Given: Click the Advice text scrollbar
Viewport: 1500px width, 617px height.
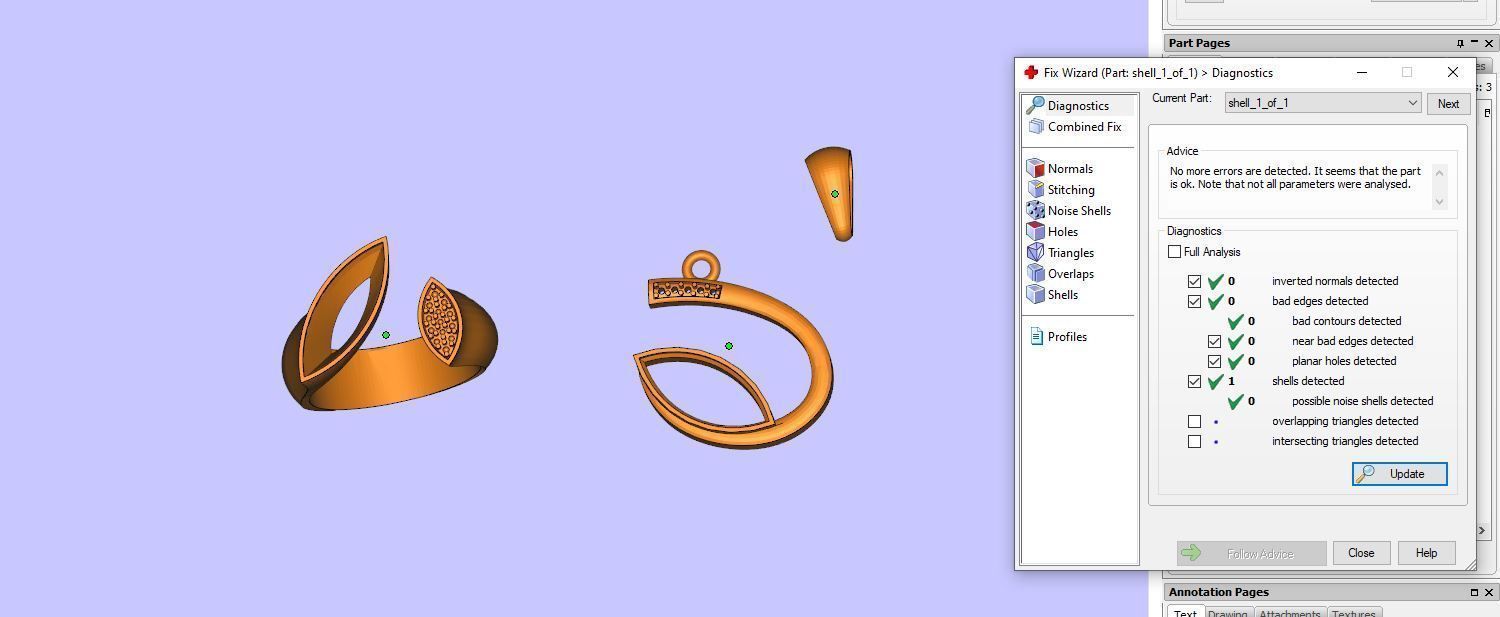Looking at the screenshot, I should pos(1440,187).
